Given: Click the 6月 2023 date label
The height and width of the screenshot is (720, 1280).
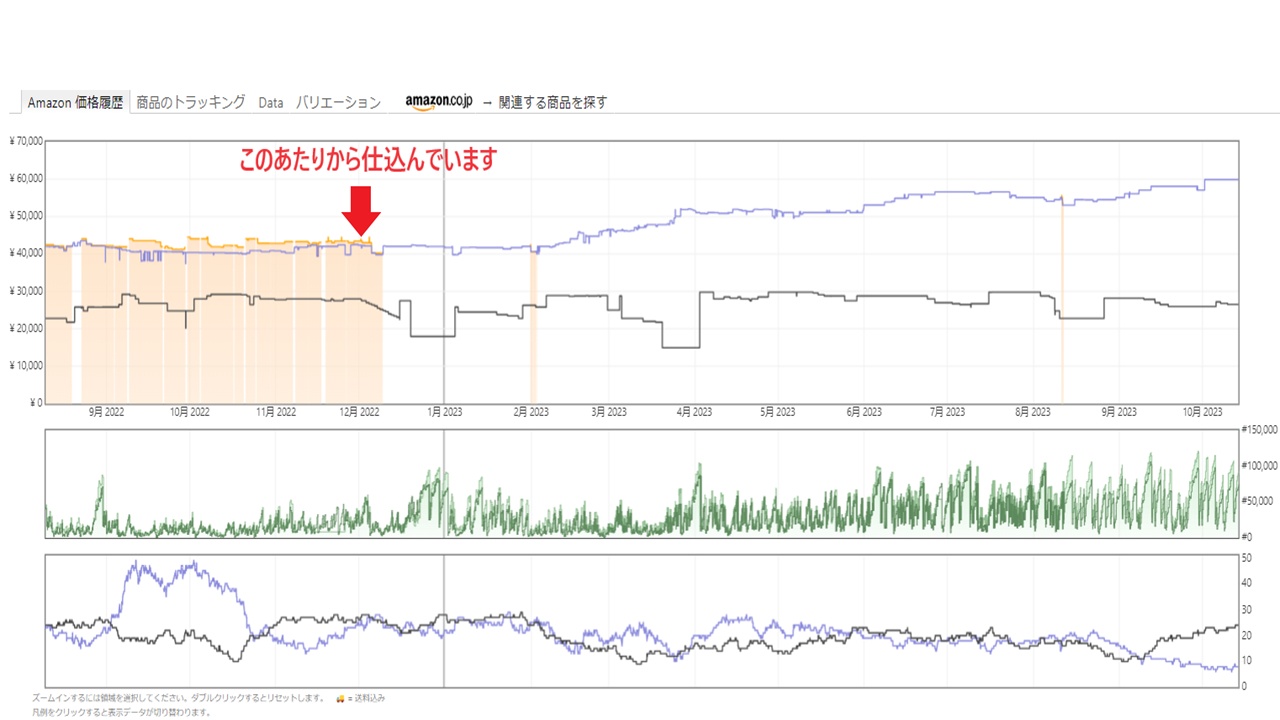Looking at the screenshot, I should [864, 412].
